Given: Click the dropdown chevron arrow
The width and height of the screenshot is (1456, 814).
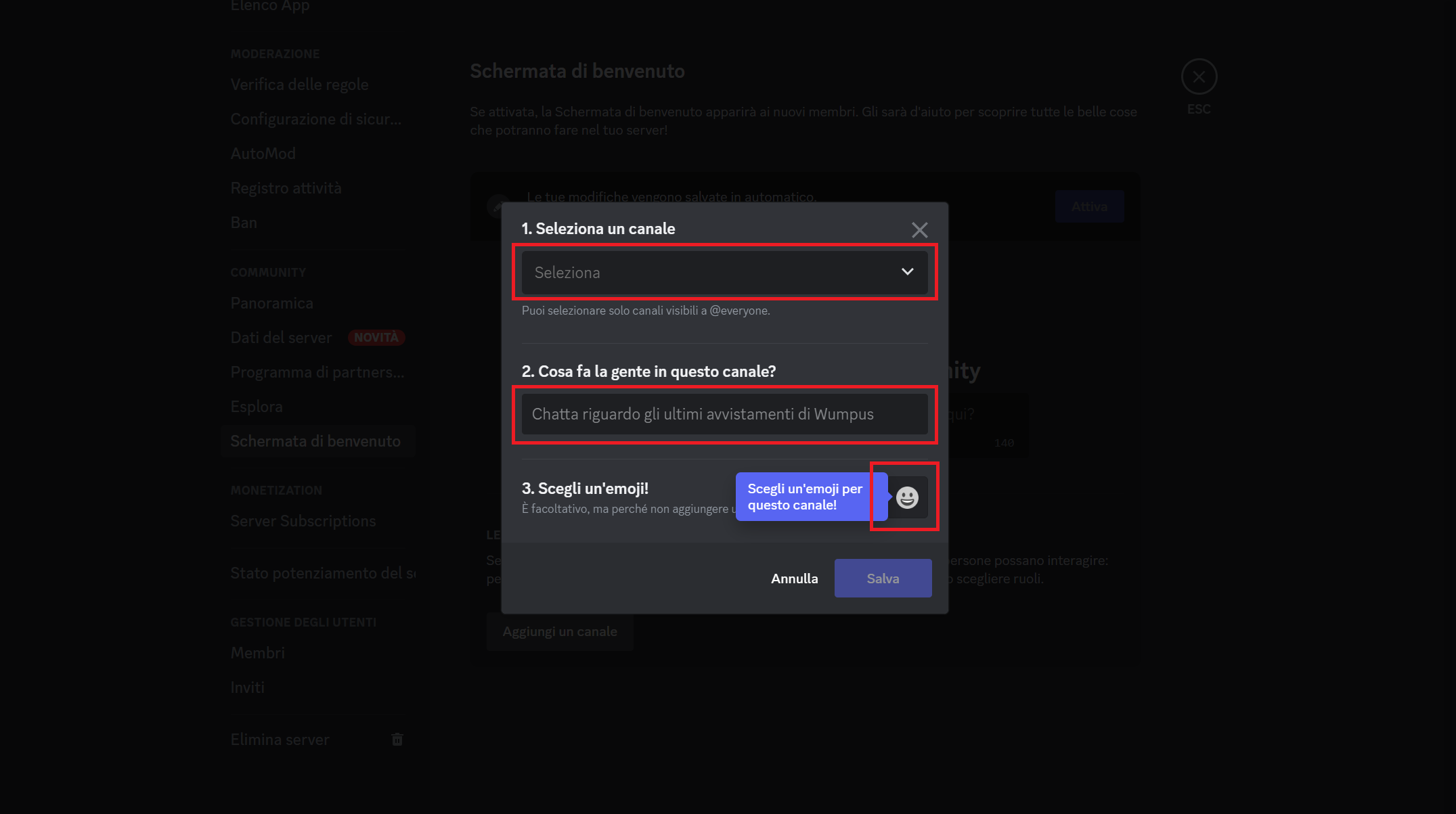Looking at the screenshot, I should pos(907,272).
